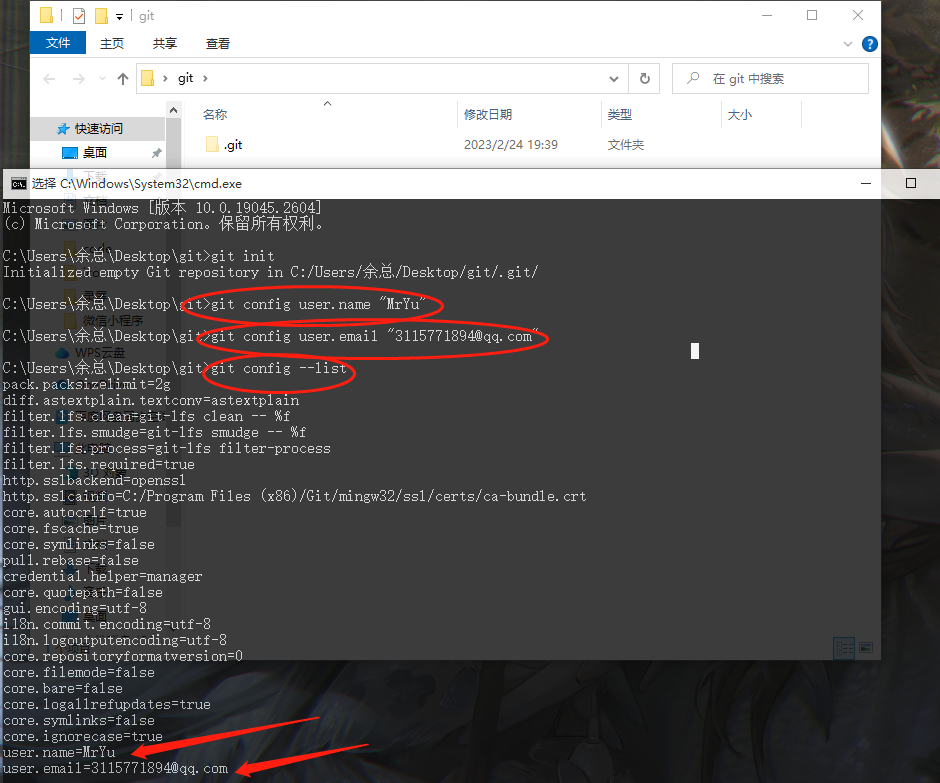Viewport: 940px width, 783px height.
Task: Click the http.sslbackend=openssl line
Action: coord(94,481)
